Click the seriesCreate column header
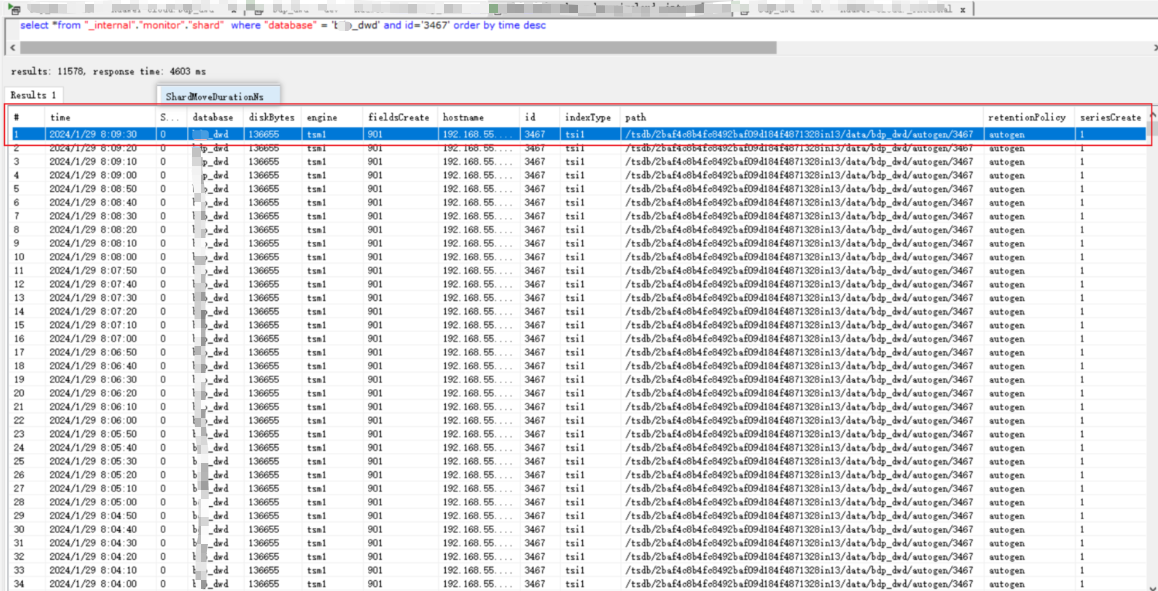The image size is (1158, 591). [x=1111, y=117]
